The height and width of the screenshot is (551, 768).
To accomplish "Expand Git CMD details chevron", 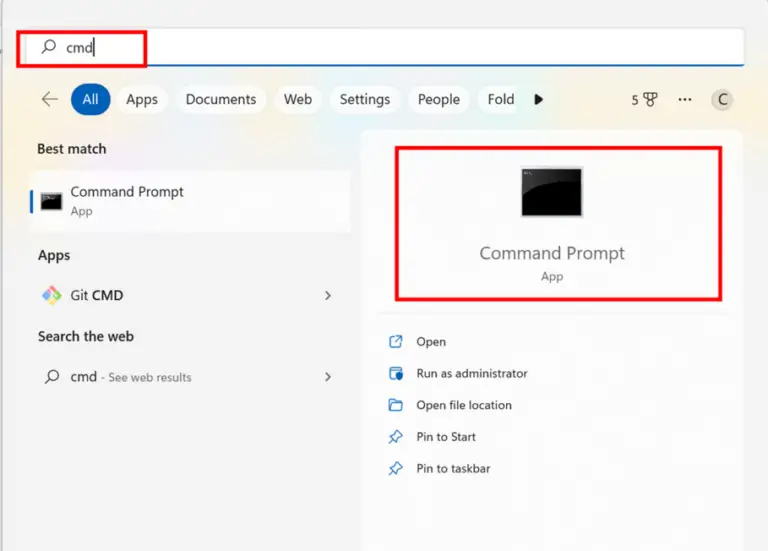I will 328,295.
